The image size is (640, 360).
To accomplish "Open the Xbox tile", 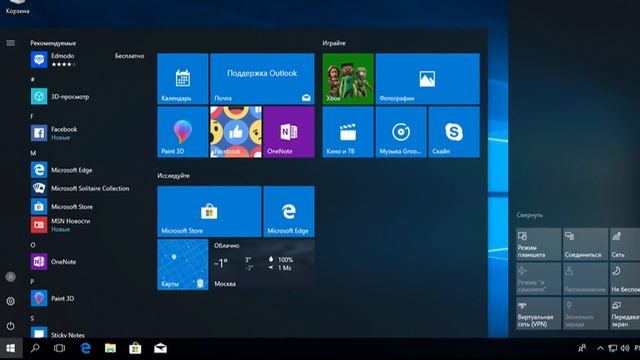I will point(348,79).
